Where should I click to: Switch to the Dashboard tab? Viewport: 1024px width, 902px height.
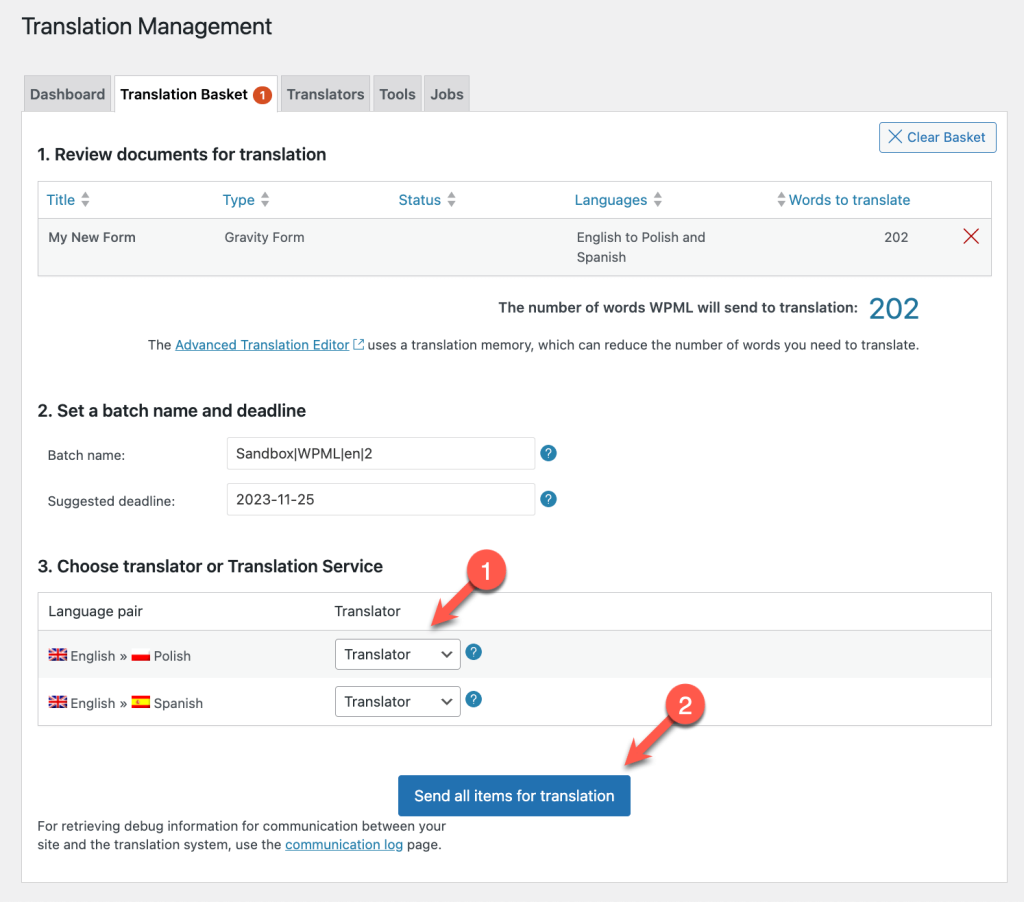(x=67, y=93)
